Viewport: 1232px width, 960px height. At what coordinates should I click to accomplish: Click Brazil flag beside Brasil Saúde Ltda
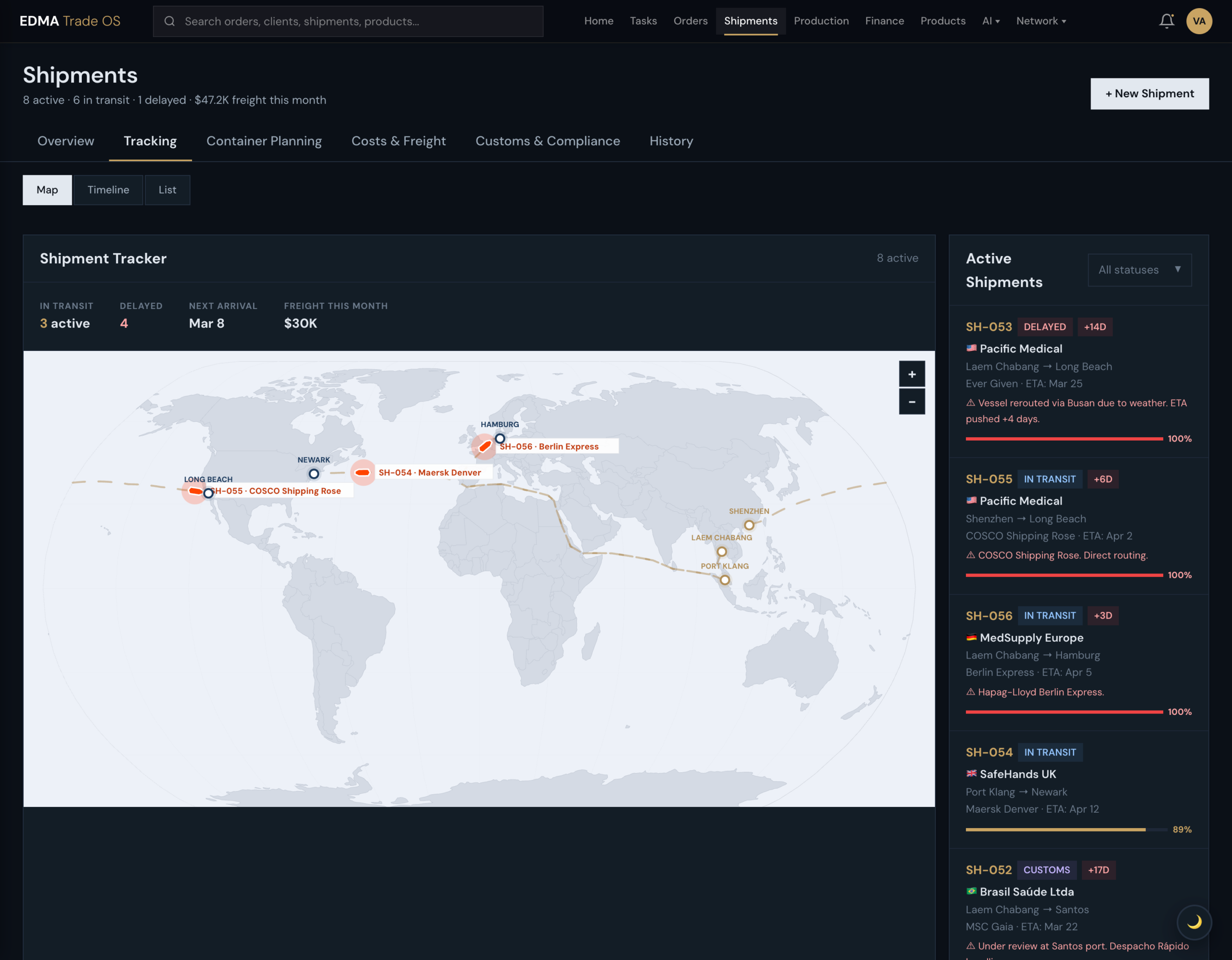point(971,891)
